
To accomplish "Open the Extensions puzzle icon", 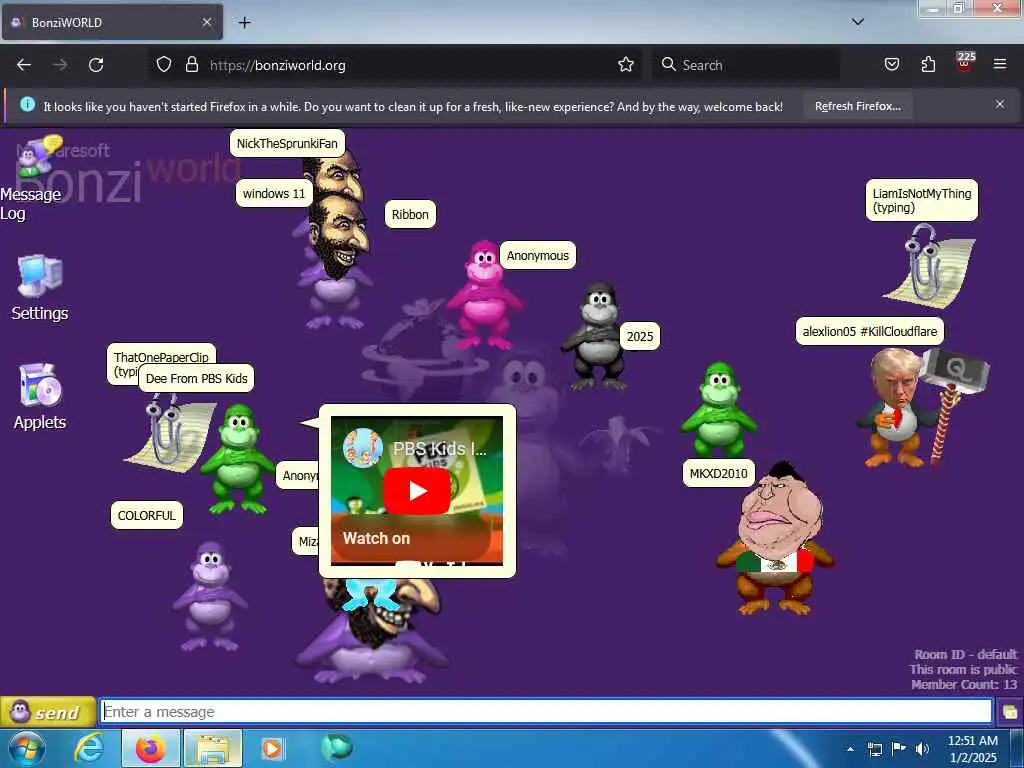I will tap(928, 65).
